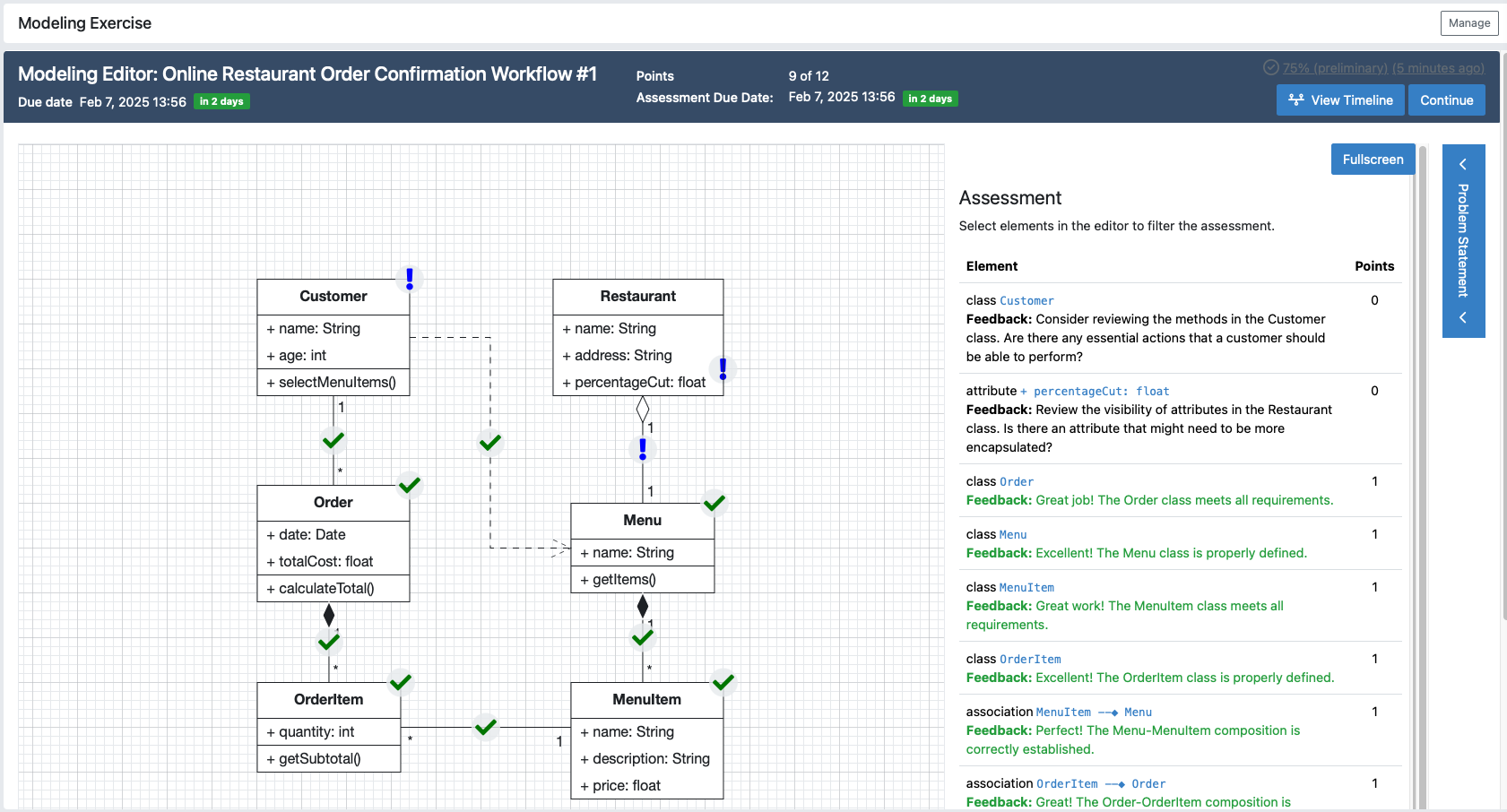Click the green checkmark badge on the MenuItem class
Screen dimensions: 1507x812
coord(723,682)
